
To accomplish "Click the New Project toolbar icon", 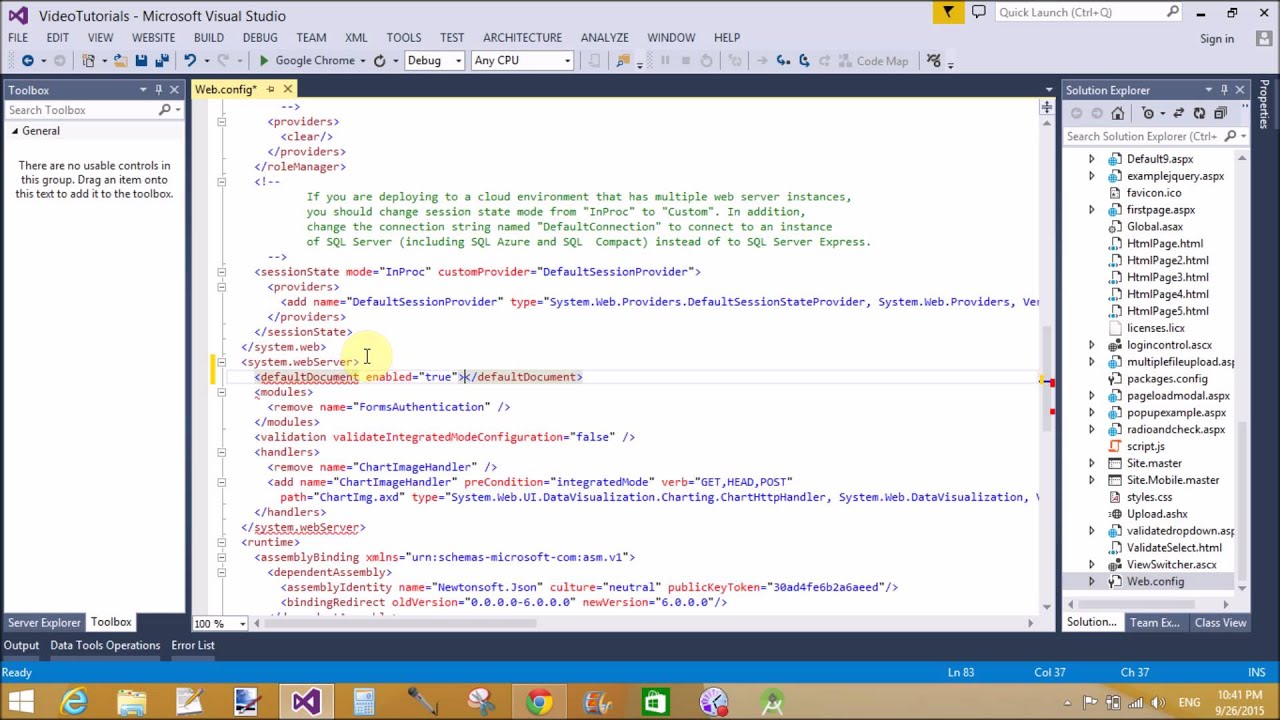I will point(89,61).
